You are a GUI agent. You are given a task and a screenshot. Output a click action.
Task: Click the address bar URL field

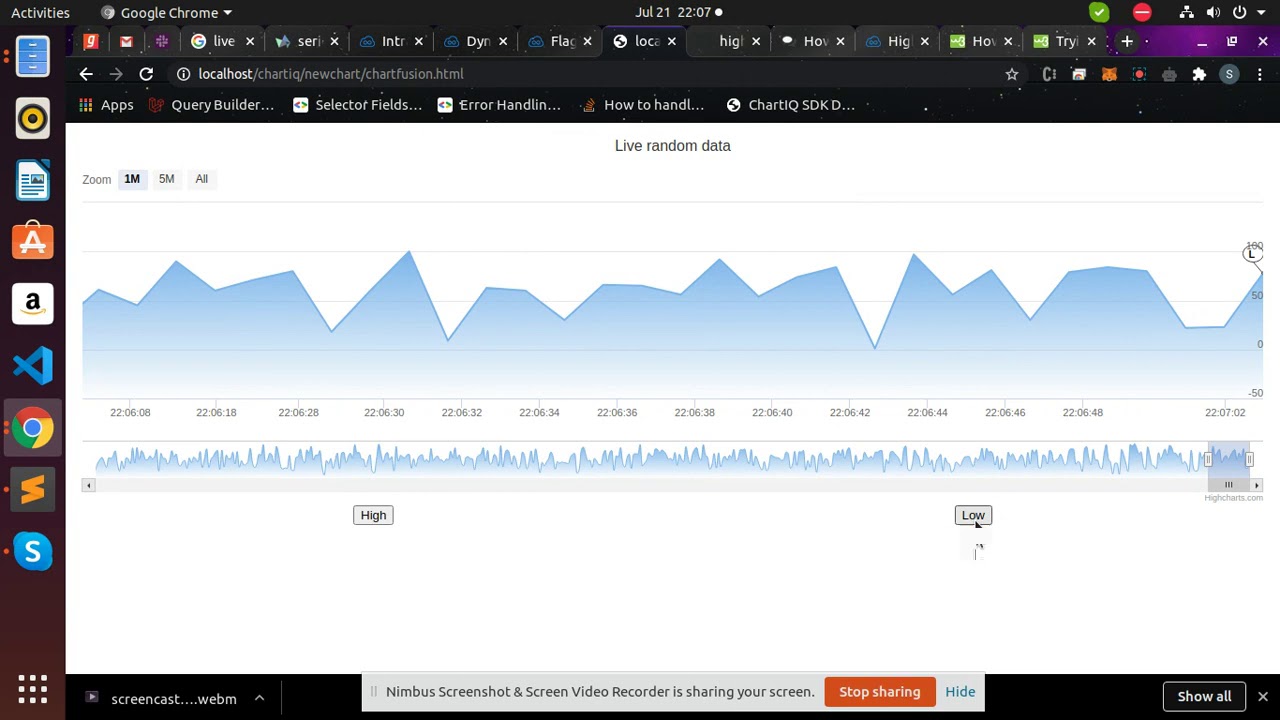[590, 74]
